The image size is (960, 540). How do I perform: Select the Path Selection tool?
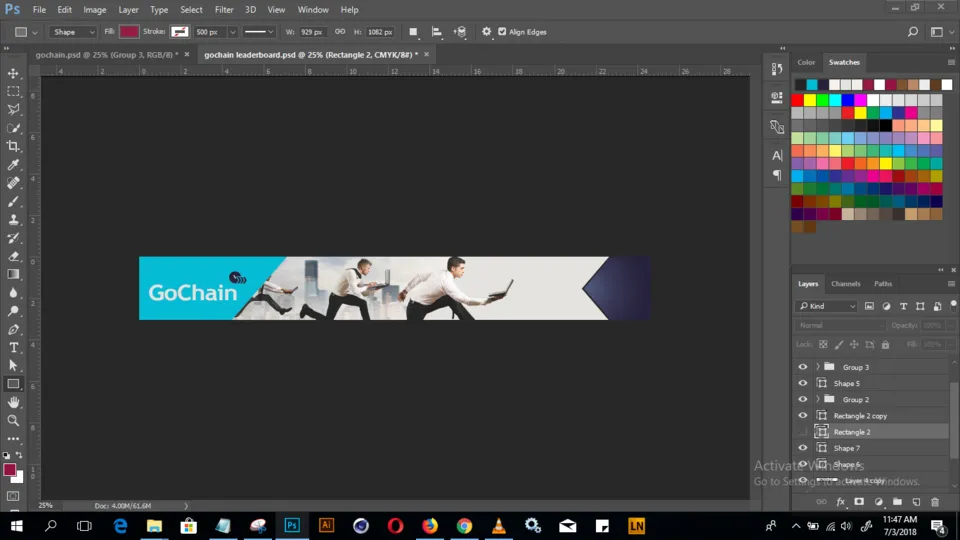click(x=13, y=366)
